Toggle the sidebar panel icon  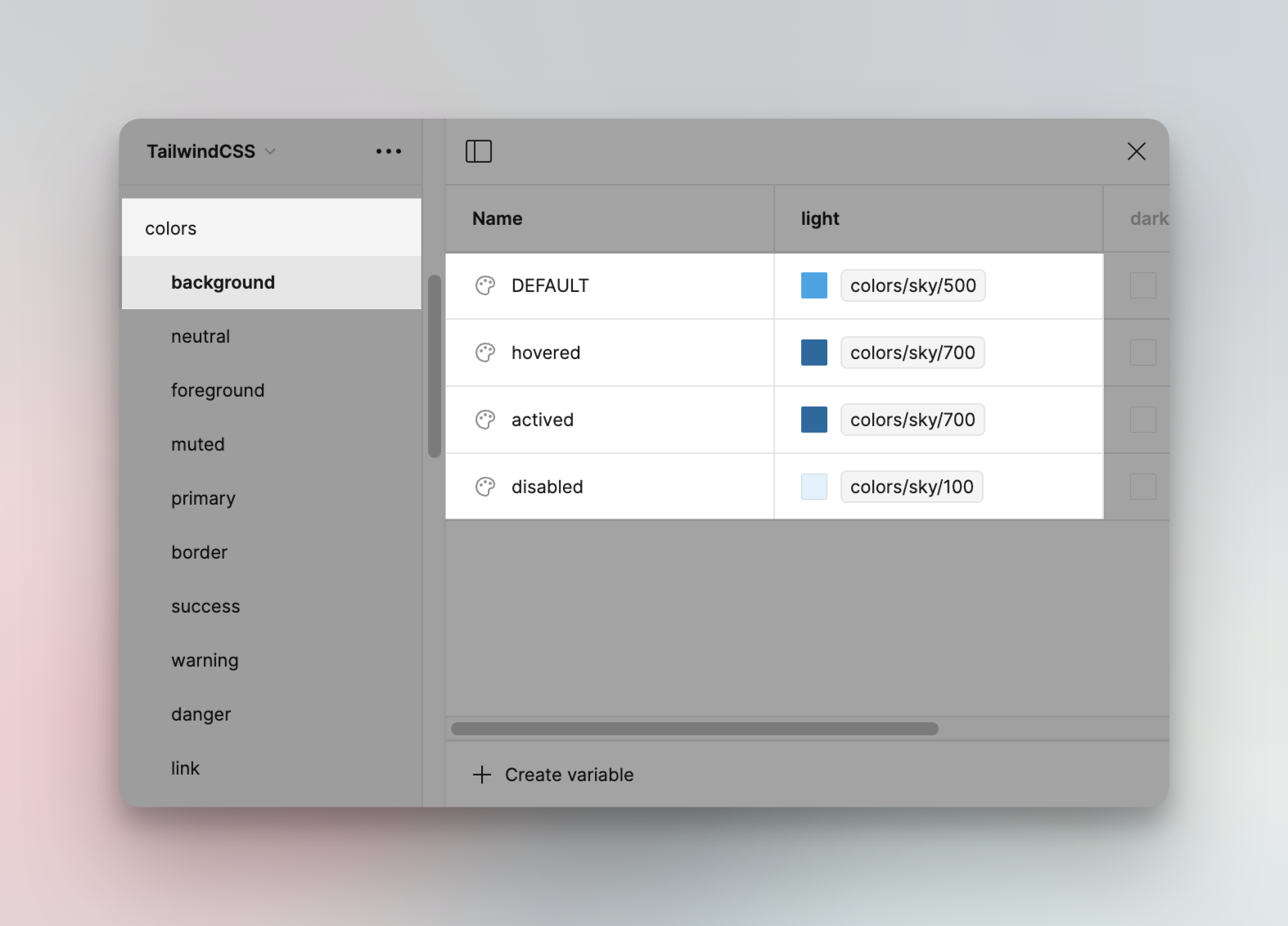coord(479,151)
